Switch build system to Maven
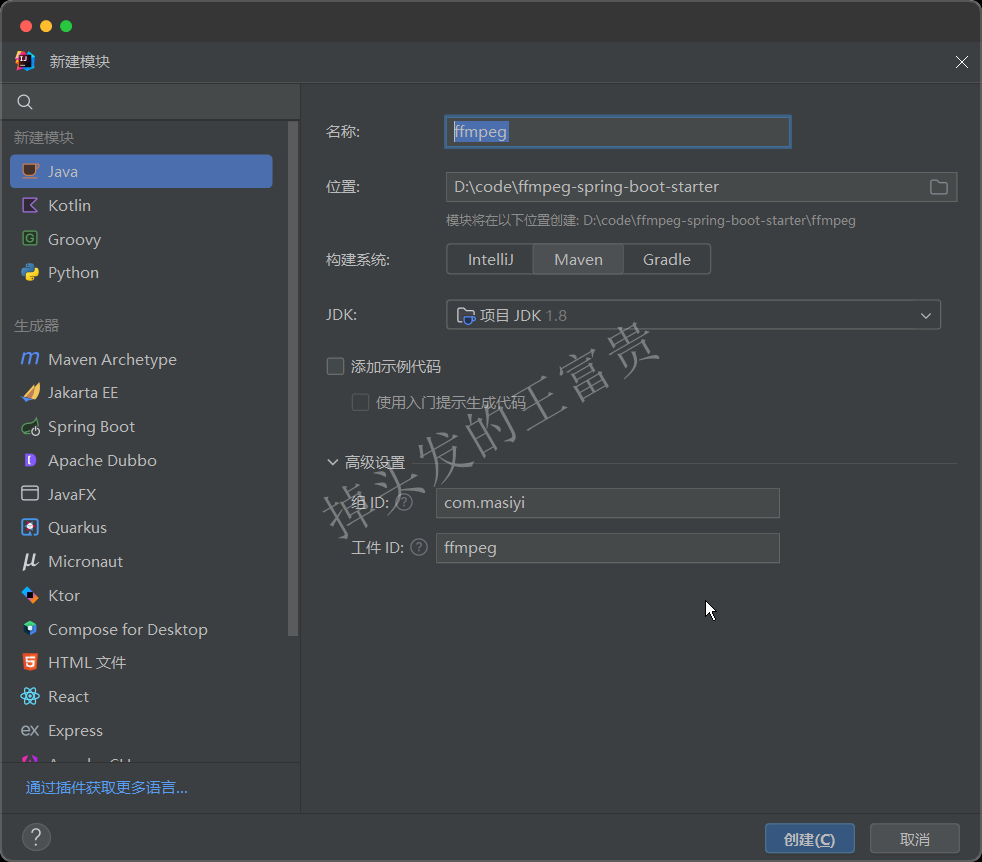The image size is (982, 862). [578, 259]
